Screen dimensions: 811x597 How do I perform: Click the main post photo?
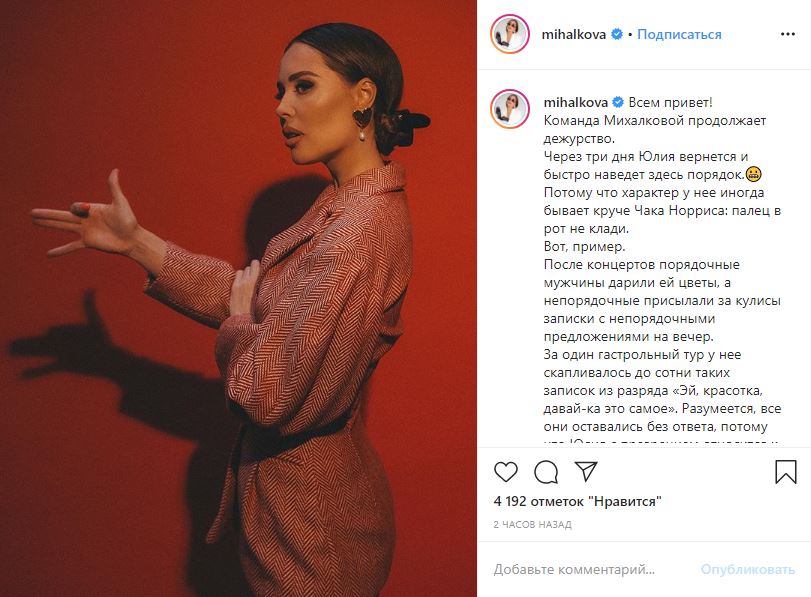coord(238,298)
